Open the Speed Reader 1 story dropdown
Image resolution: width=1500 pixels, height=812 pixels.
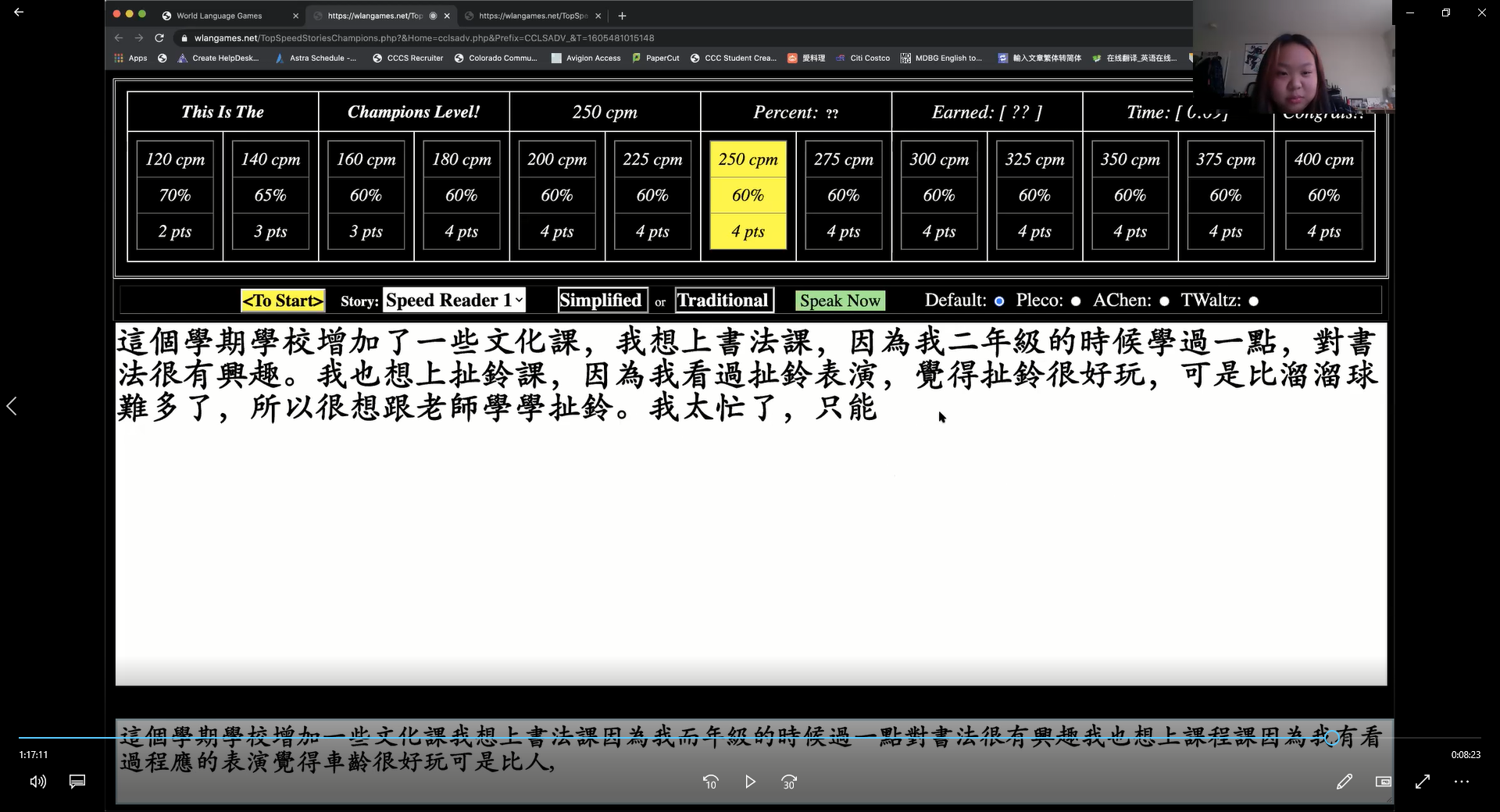(x=453, y=300)
